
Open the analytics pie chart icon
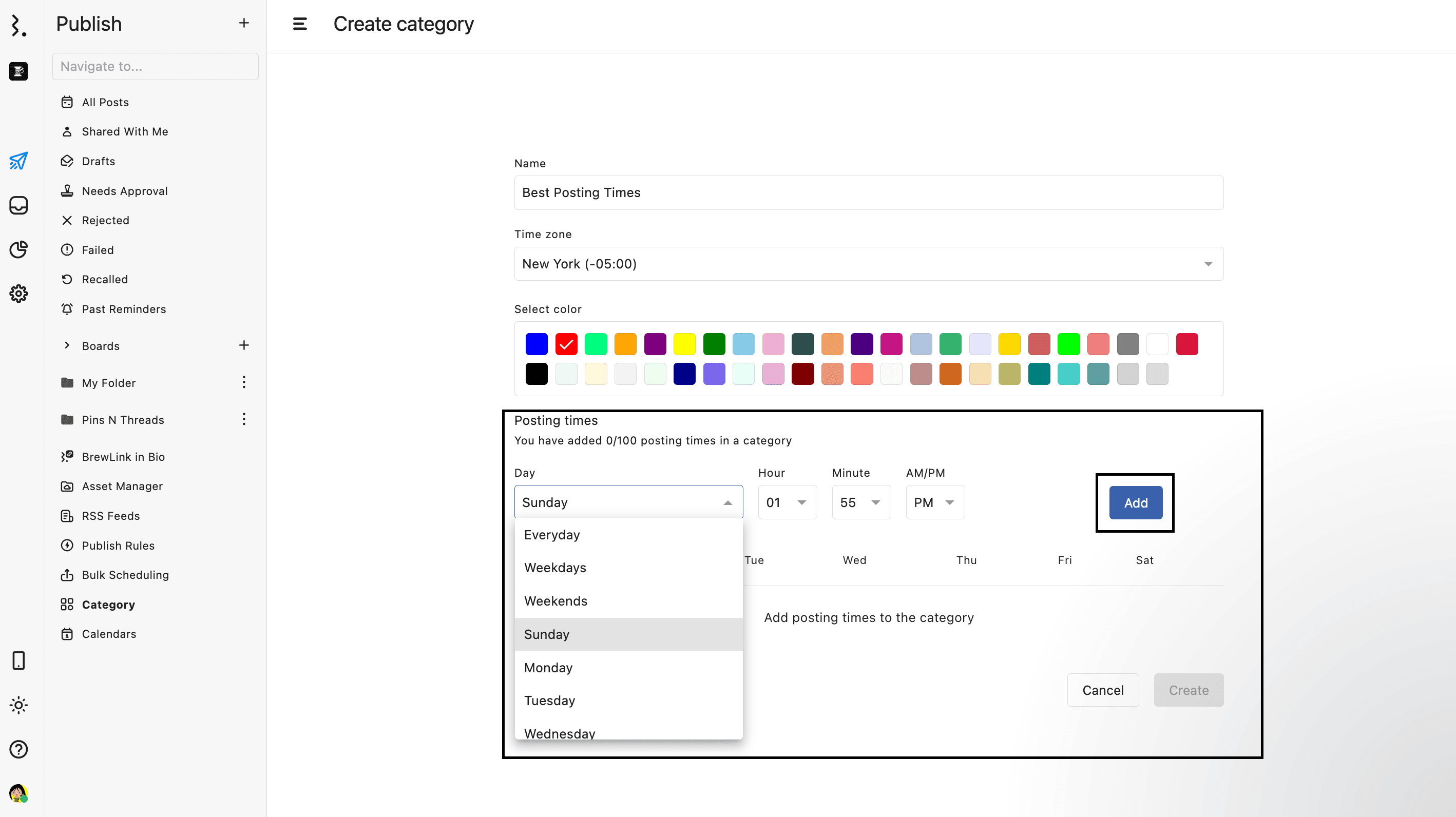tap(18, 249)
